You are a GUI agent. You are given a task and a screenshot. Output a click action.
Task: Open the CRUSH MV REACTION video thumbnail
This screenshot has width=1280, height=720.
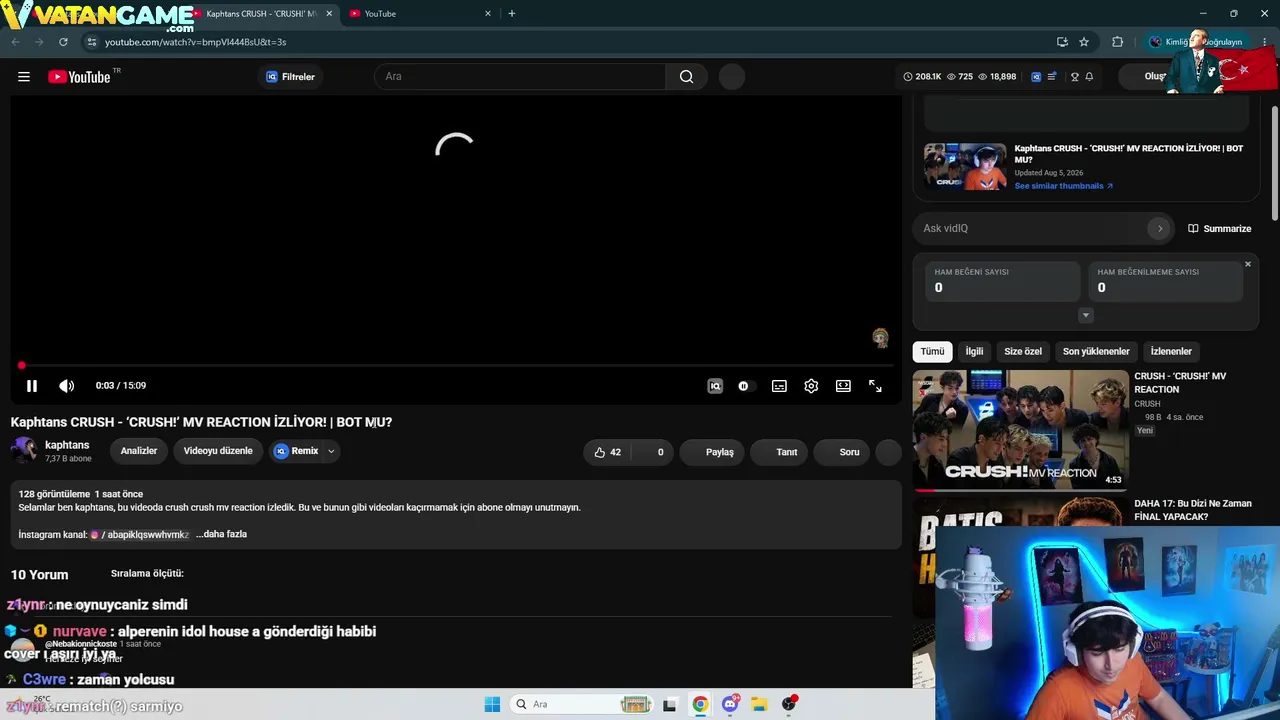(x=1020, y=430)
